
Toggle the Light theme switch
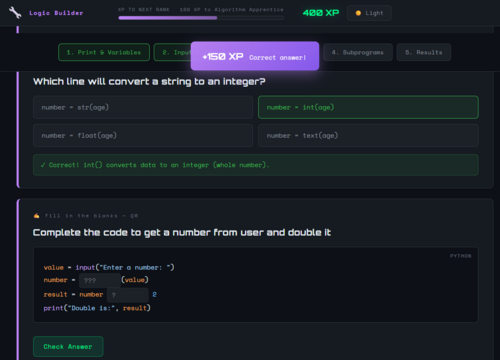point(369,13)
